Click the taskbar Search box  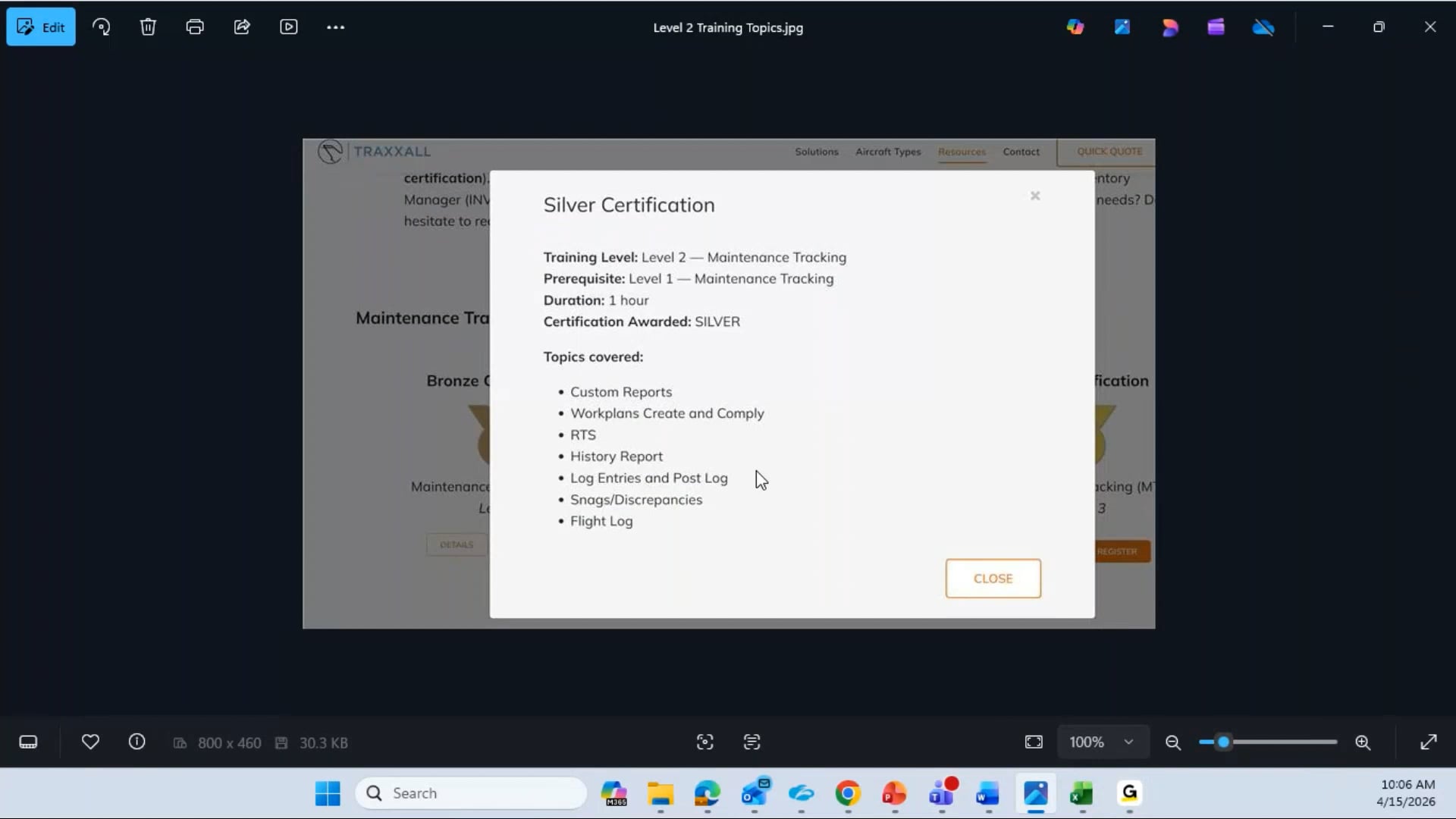pyautogui.click(x=471, y=793)
